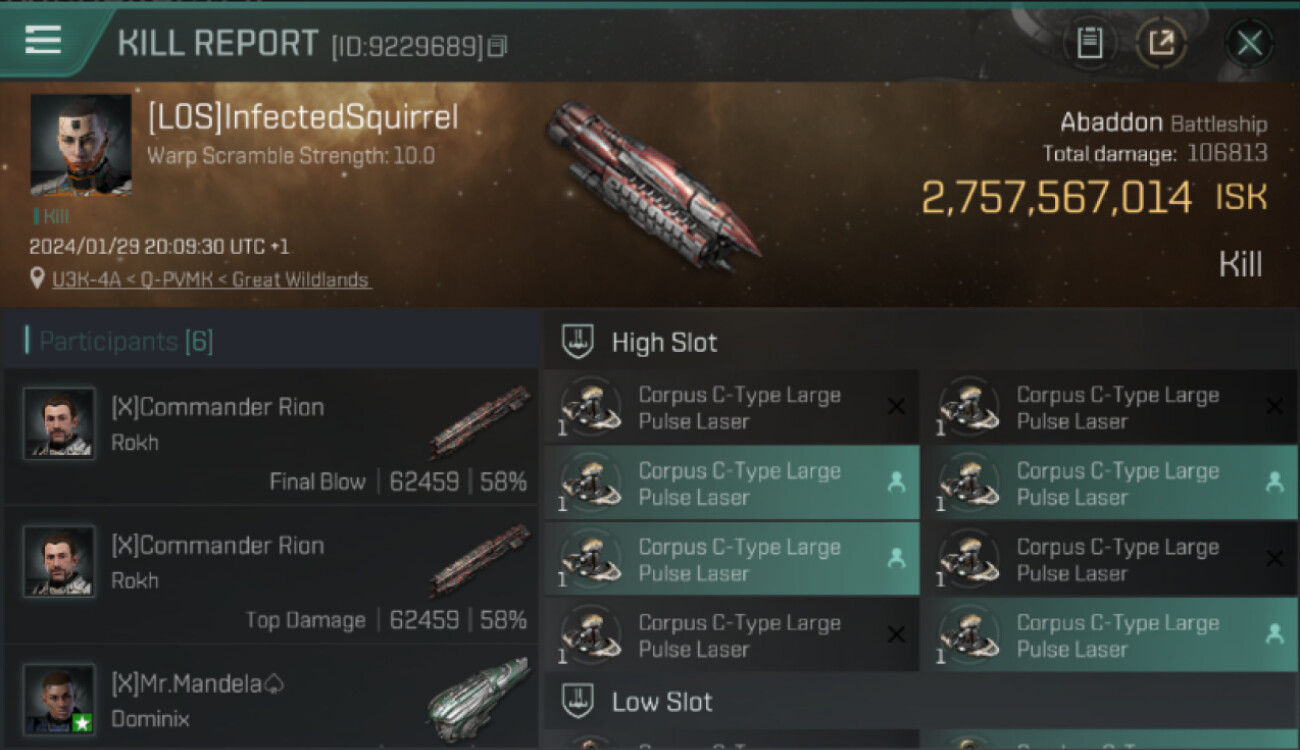
Task: Close the kill report window
Action: point(1249,43)
